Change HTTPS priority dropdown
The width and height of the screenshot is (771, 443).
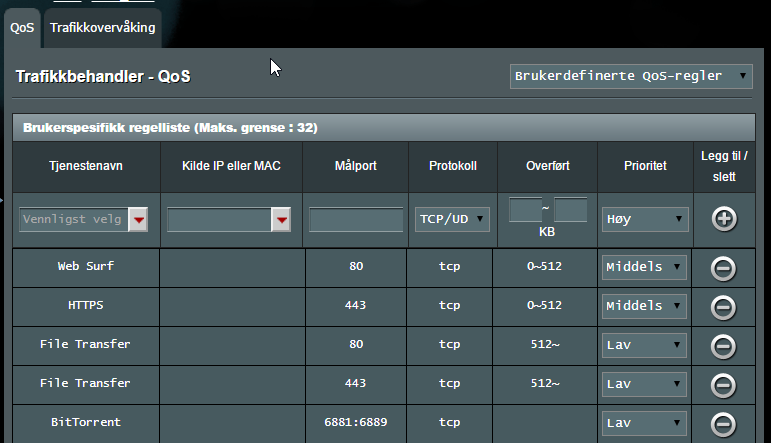[644, 306]
